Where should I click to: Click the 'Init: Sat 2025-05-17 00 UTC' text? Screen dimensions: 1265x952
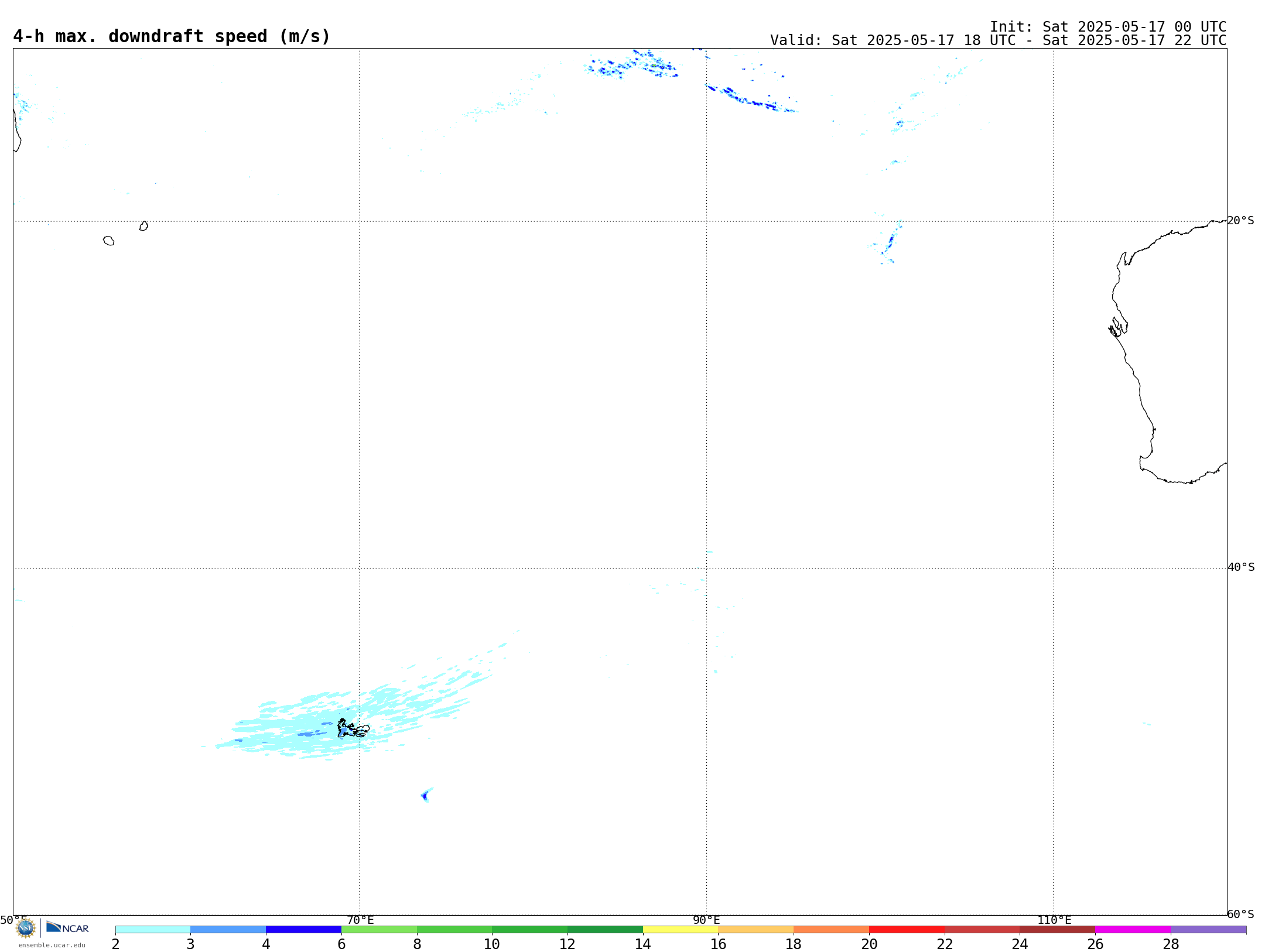[x=1108, y=27]
